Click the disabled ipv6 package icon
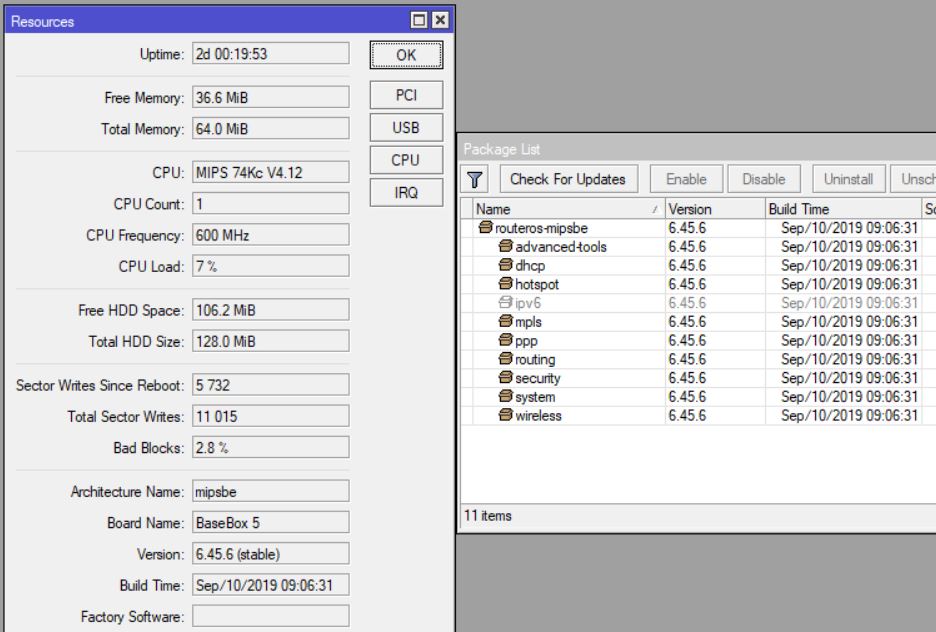Image resolution: width=936 pixels, height=632 pixels. coord(506,303)
